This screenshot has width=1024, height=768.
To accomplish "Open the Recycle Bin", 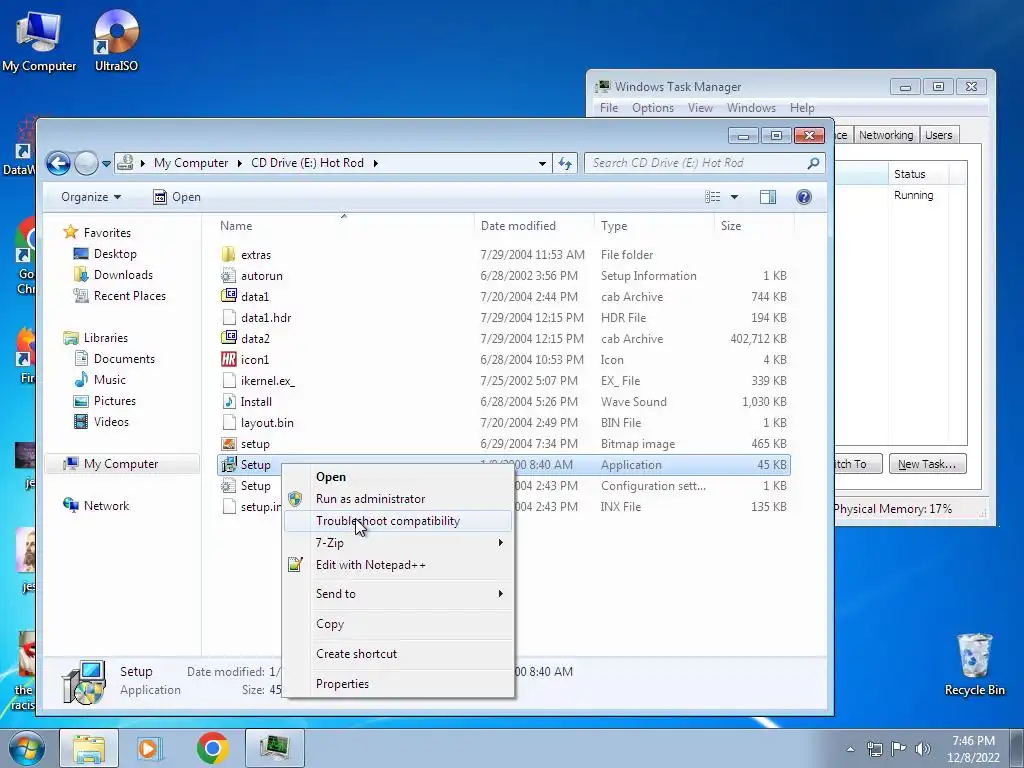I will (x=974, y=665).
